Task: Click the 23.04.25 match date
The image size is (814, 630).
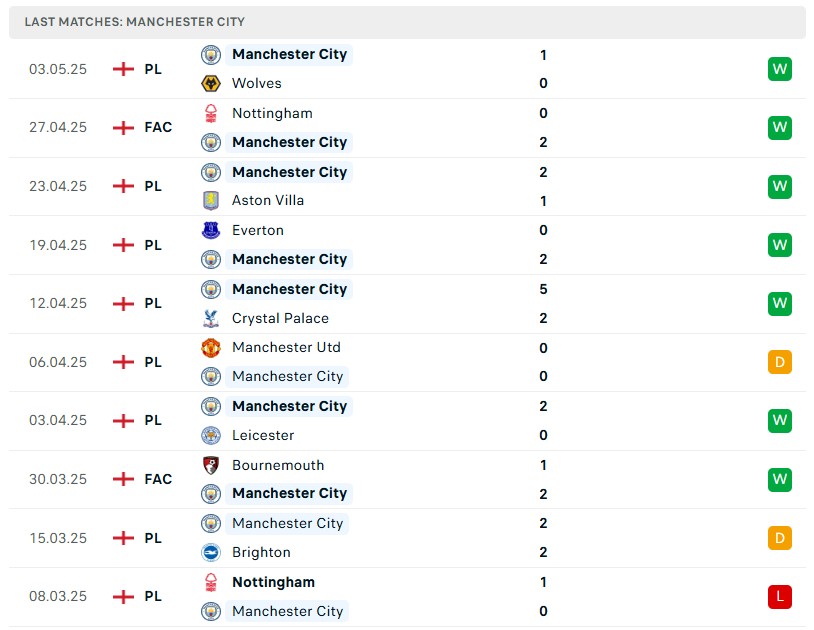Action: (x=58, y=186)
